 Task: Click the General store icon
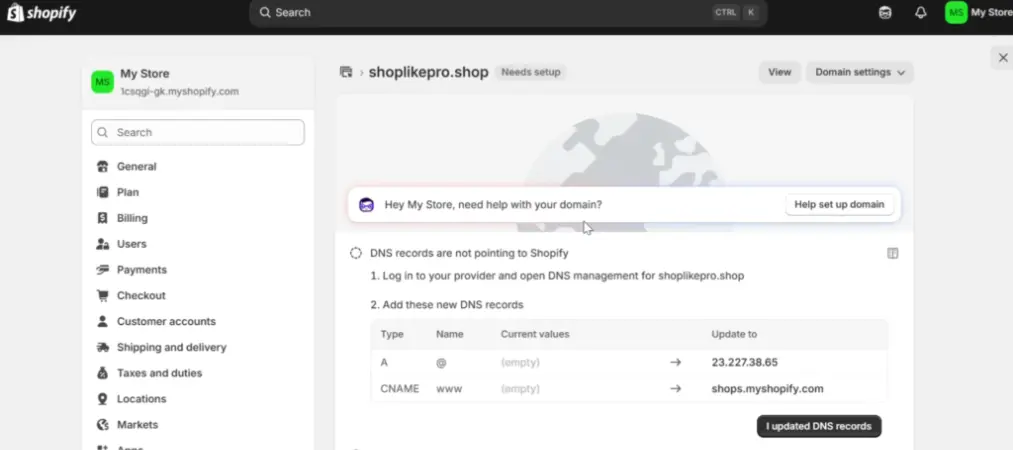[102, 167]
